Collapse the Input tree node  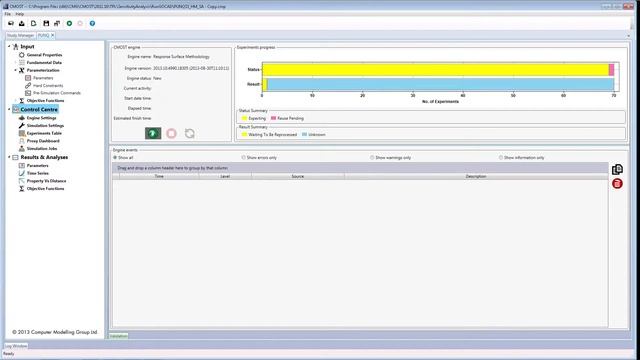pos(9,47)
